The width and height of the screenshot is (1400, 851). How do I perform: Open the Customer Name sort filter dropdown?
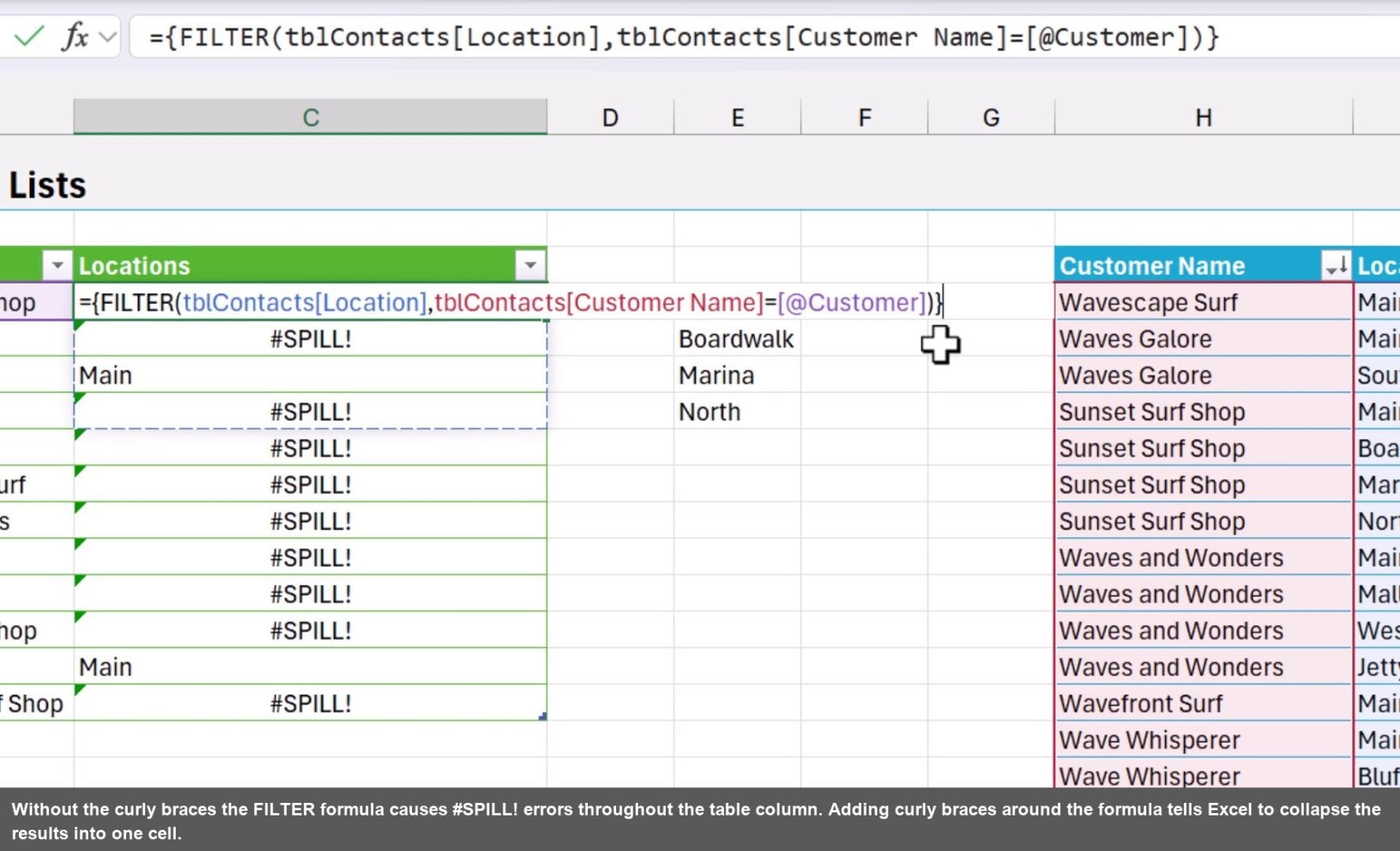click(x=1336, y=266)
